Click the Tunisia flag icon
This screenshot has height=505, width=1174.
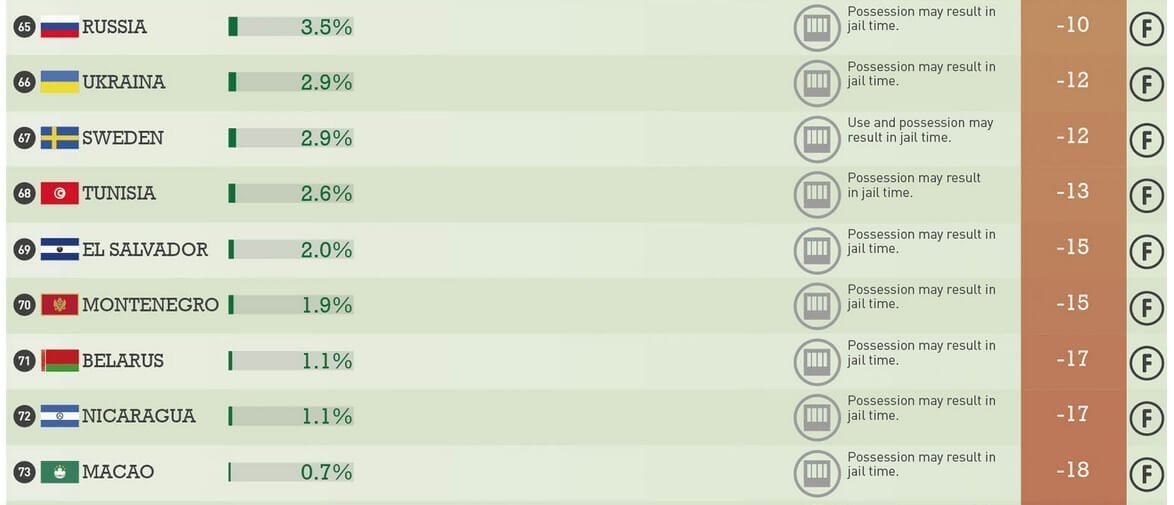[x=59, y=193]
